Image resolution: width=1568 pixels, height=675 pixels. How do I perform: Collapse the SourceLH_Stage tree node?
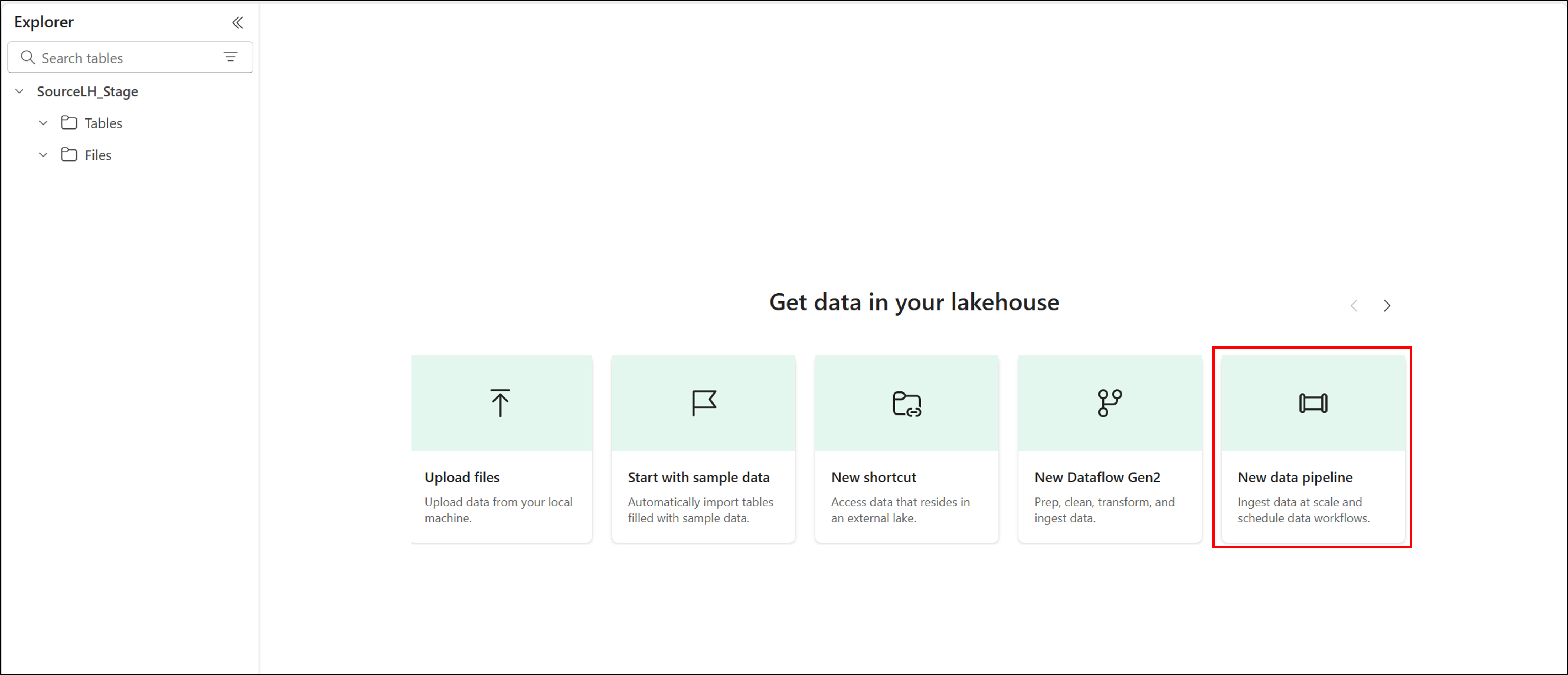click(20, 91)
